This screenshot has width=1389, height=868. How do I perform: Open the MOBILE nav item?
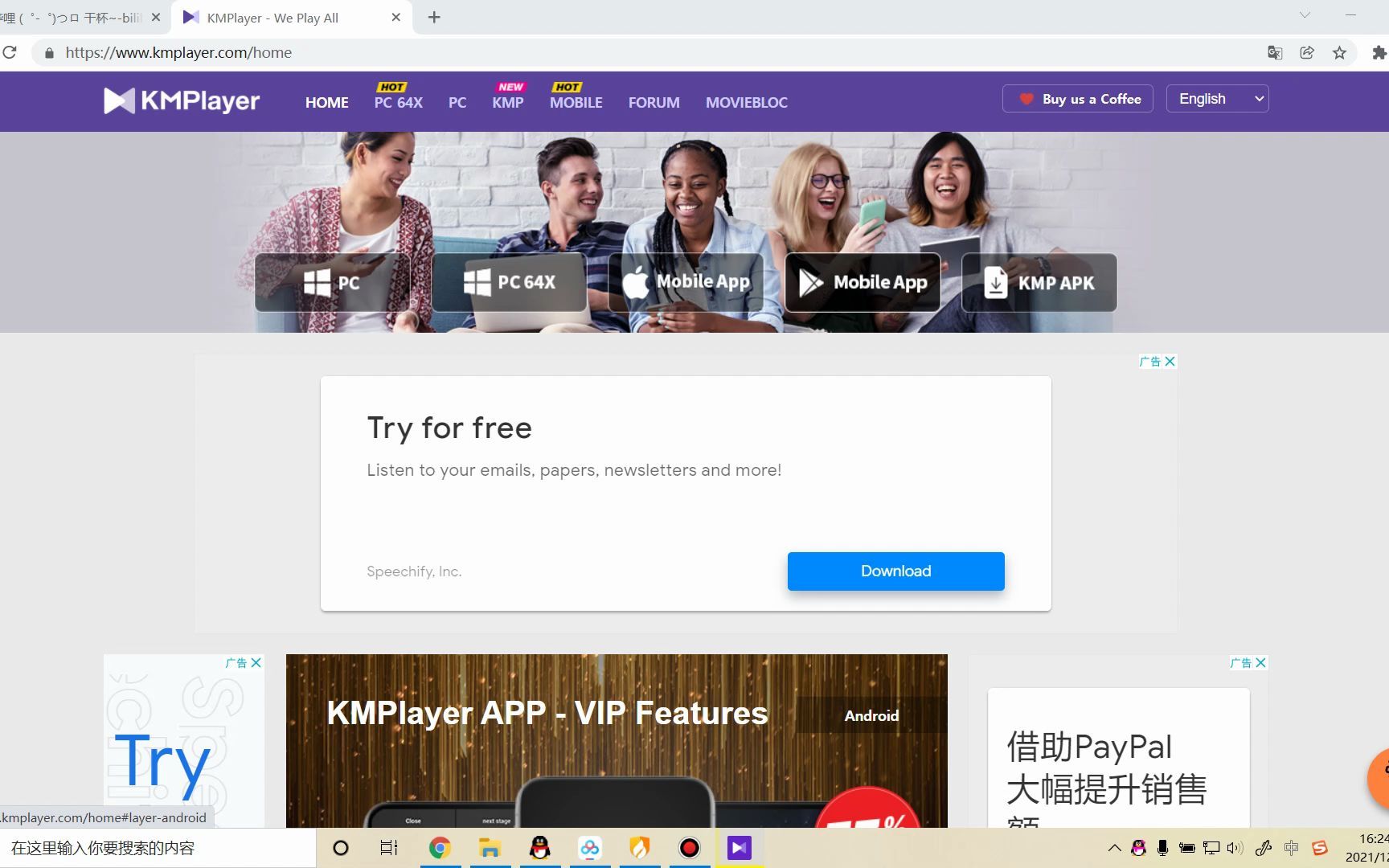point(576,102)
